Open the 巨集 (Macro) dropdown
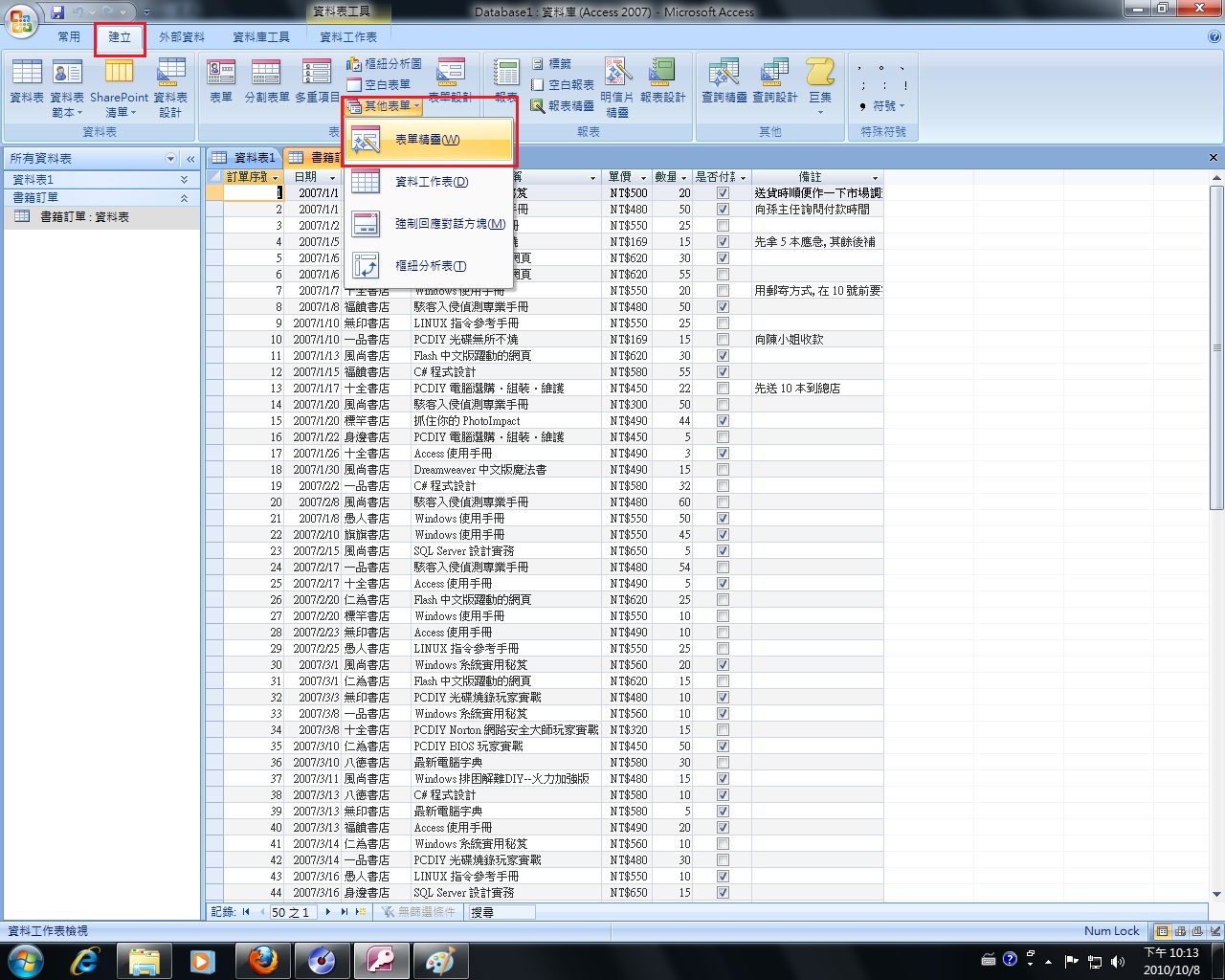The height and width of the screenshot is (980, 1225). [x=820, y=87]
